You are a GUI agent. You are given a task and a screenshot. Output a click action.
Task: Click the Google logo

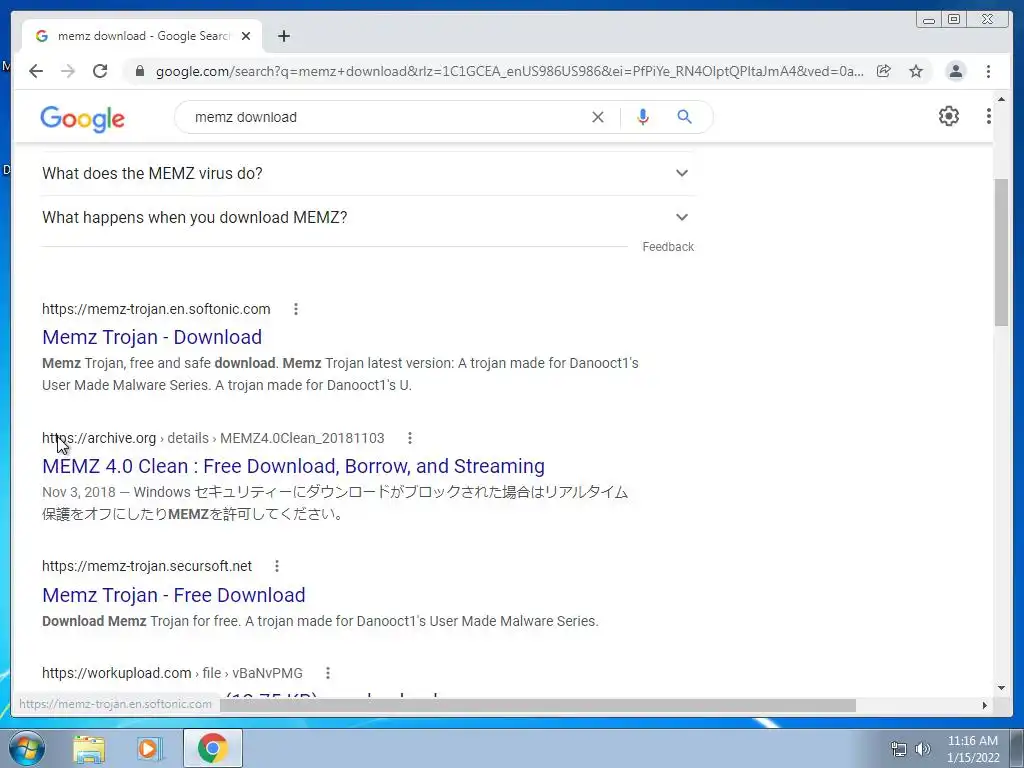tap(82, 119)
